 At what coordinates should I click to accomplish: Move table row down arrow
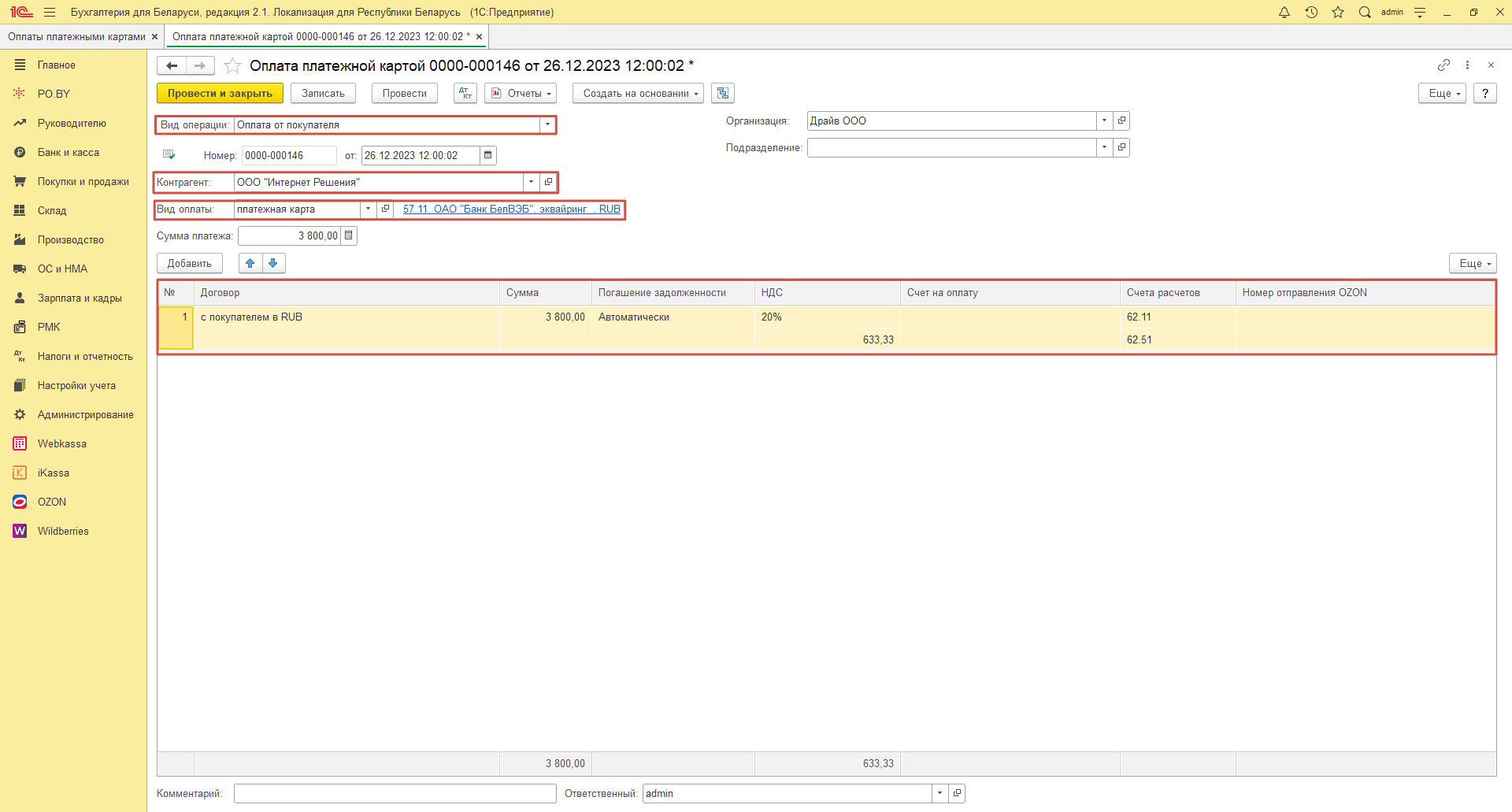click(273, 263)
